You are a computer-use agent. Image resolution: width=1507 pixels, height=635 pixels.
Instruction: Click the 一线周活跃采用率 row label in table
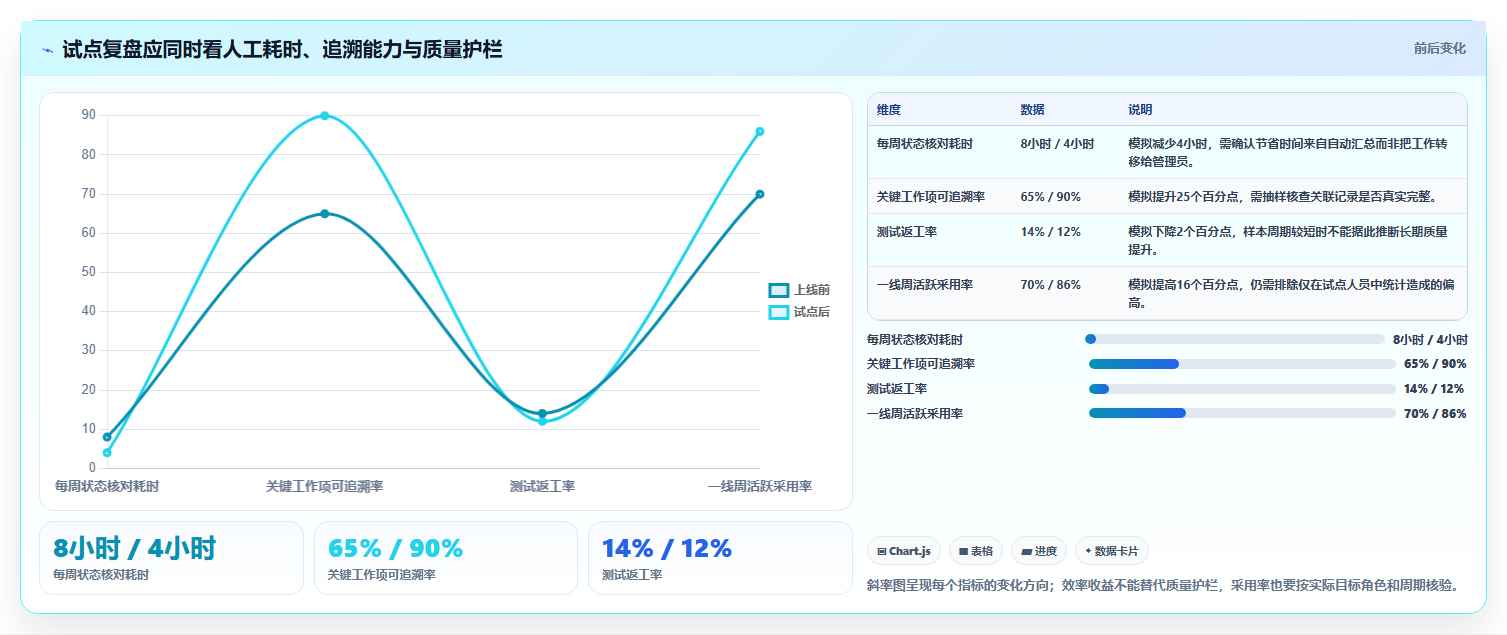926,285
